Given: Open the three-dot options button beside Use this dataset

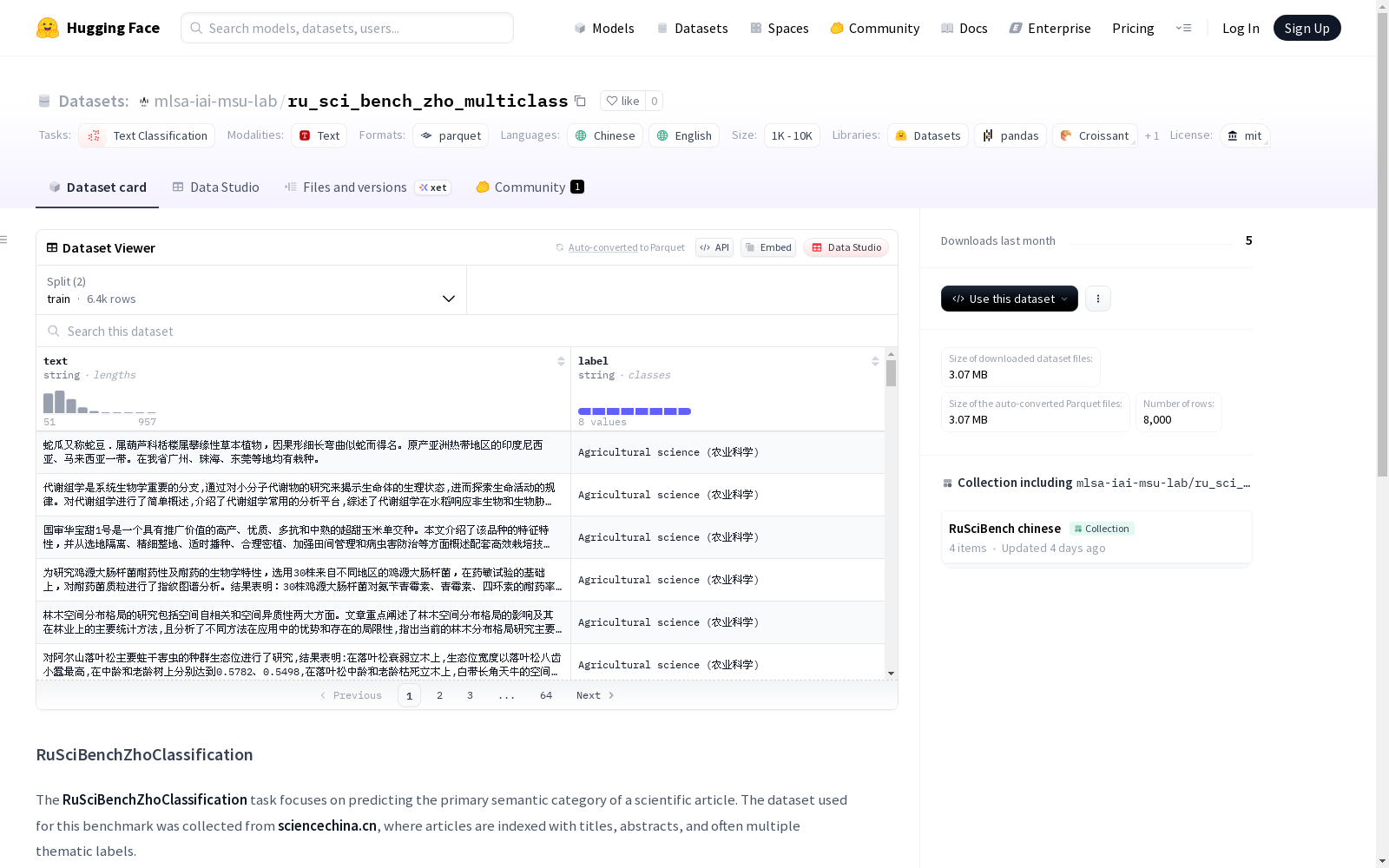Looking at the screenshot, I should pos(1098,299).
